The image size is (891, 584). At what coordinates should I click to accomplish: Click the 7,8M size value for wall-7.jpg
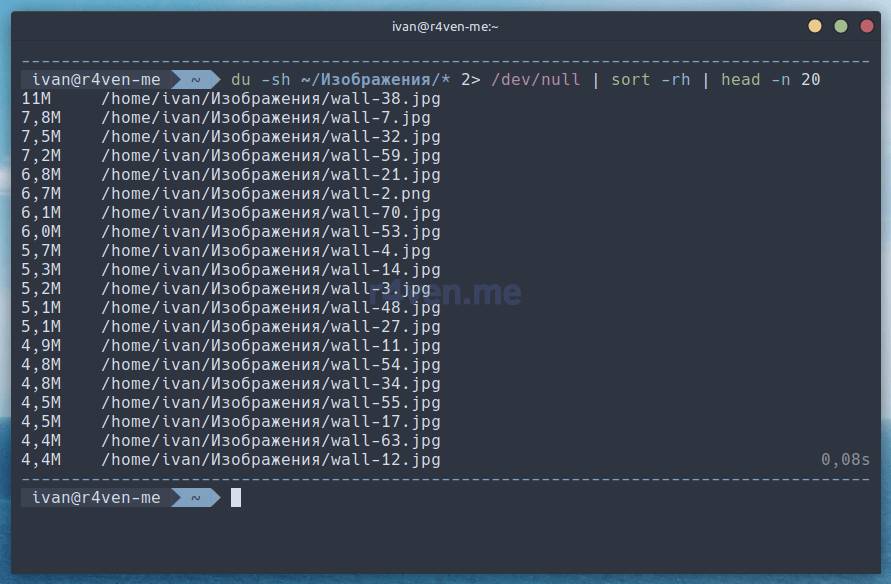pyautogui.click(x=41, y=117)
